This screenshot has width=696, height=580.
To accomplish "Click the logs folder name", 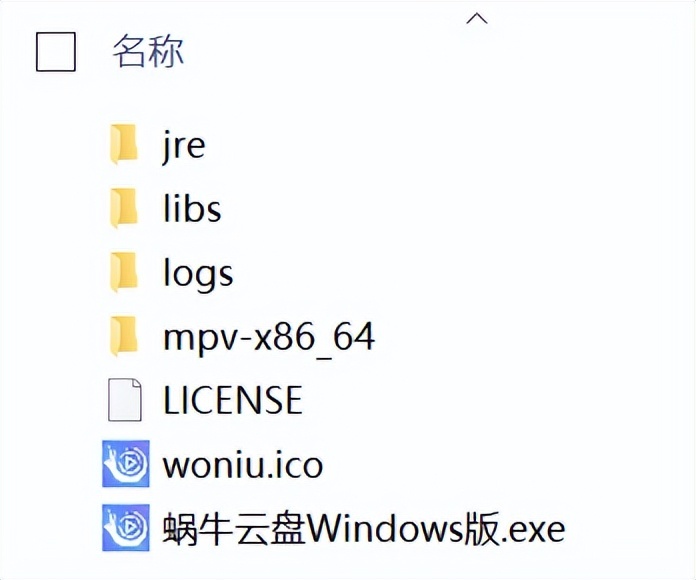I will tap(198, 273).
